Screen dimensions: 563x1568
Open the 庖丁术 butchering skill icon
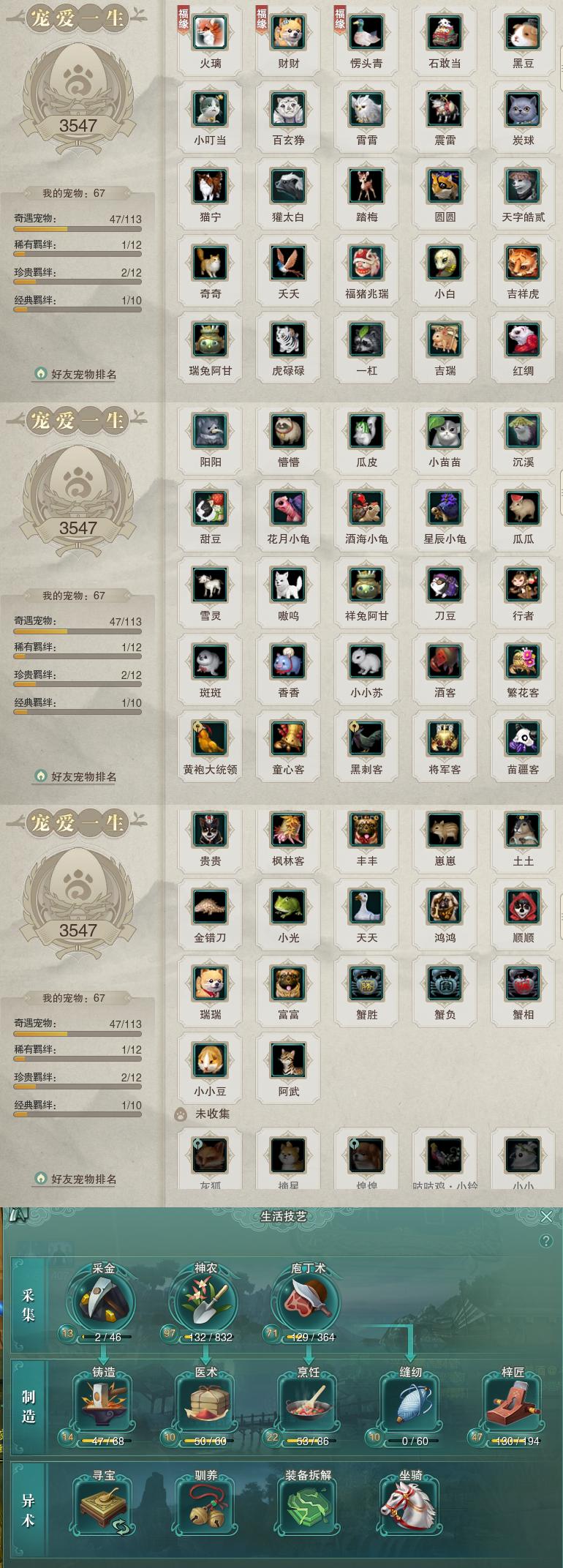pyautogui.click(x=308, y=1302)
